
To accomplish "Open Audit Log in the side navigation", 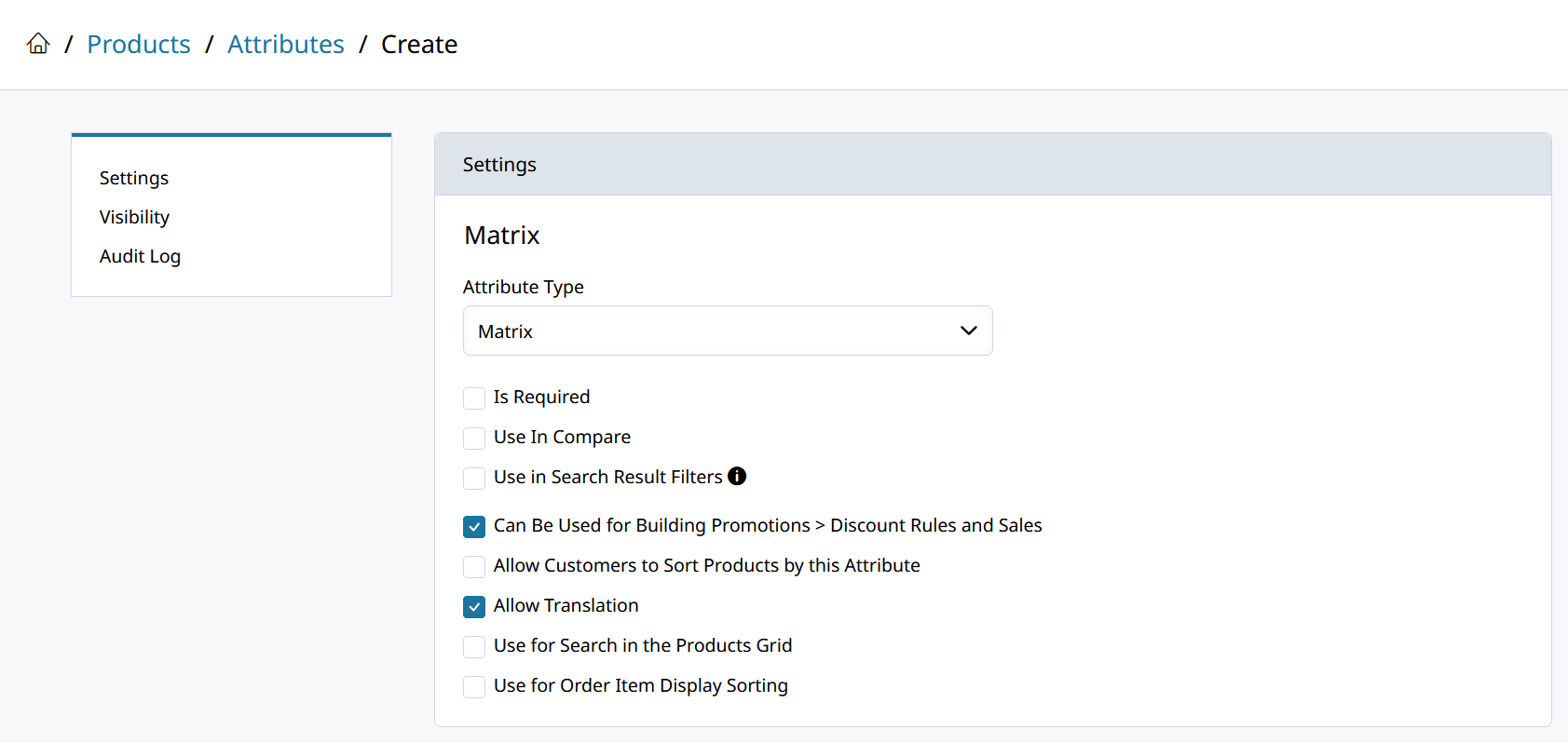I will tap(140, 256).
